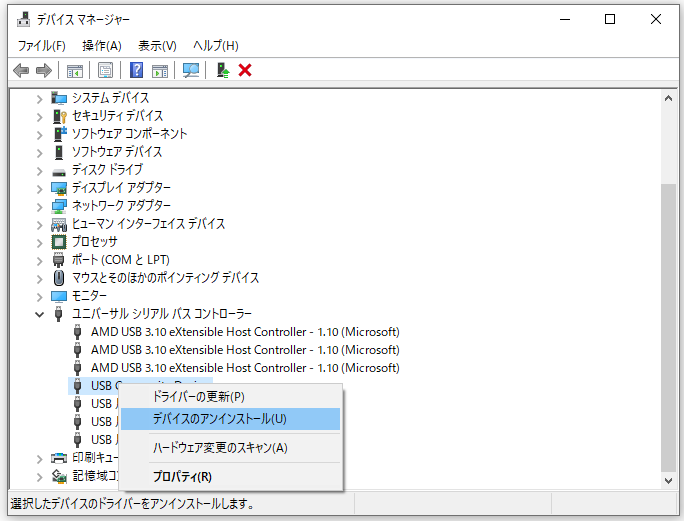
Task: Click the 印刷キュー printer icon
Action: pos(59,458)
